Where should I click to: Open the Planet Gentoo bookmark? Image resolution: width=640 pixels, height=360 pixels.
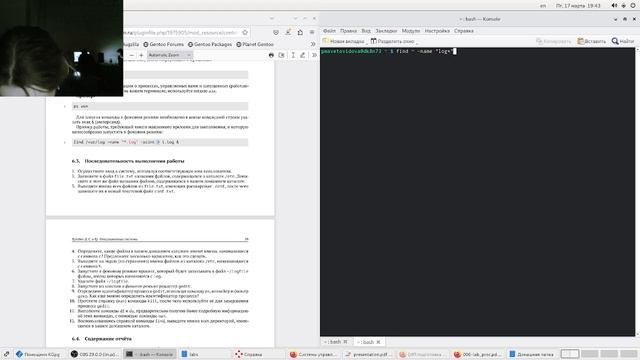255,44
